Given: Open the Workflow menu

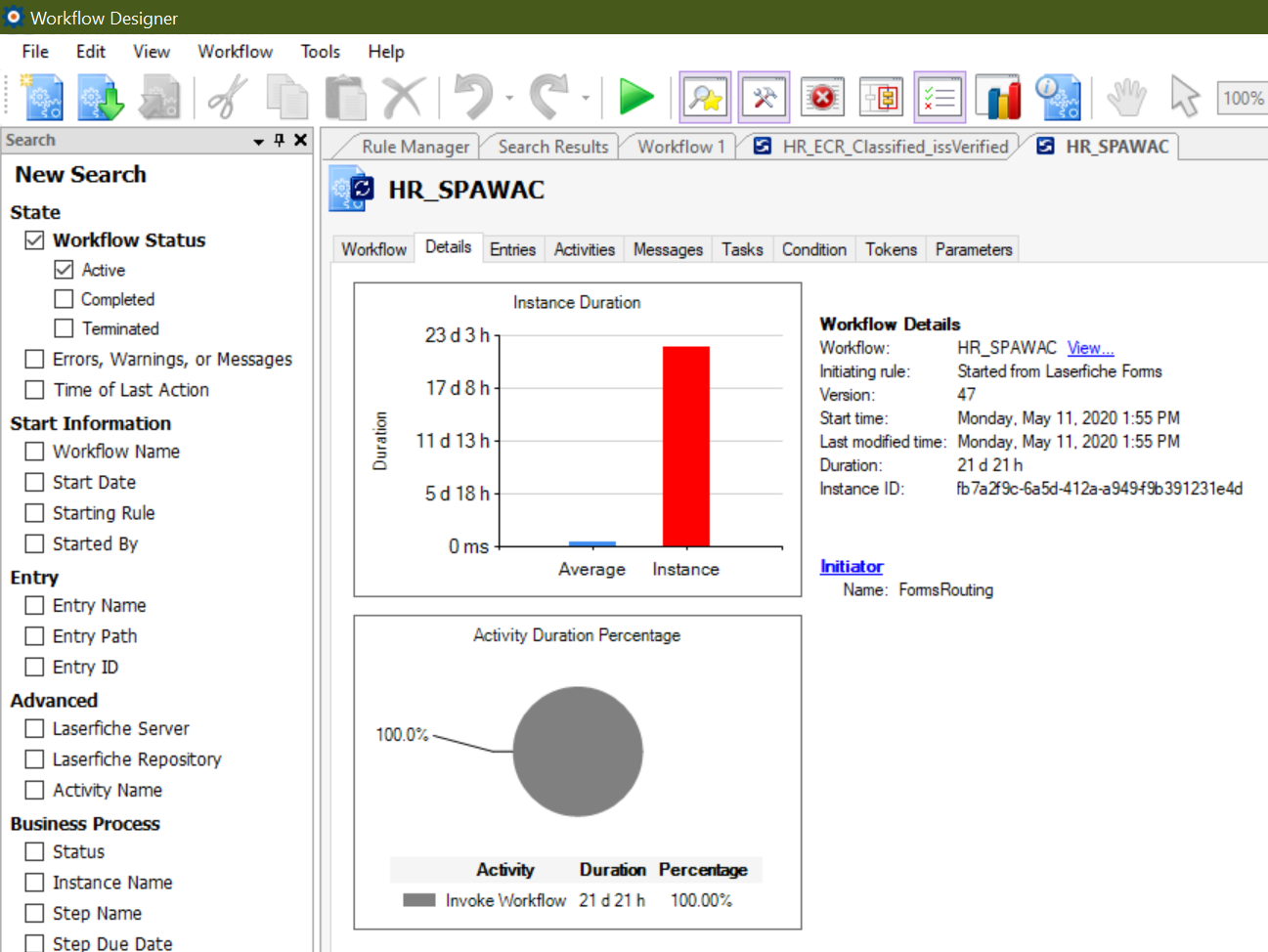Looking at the screenshot, I should pyautogui.click(x=236, y=52).
